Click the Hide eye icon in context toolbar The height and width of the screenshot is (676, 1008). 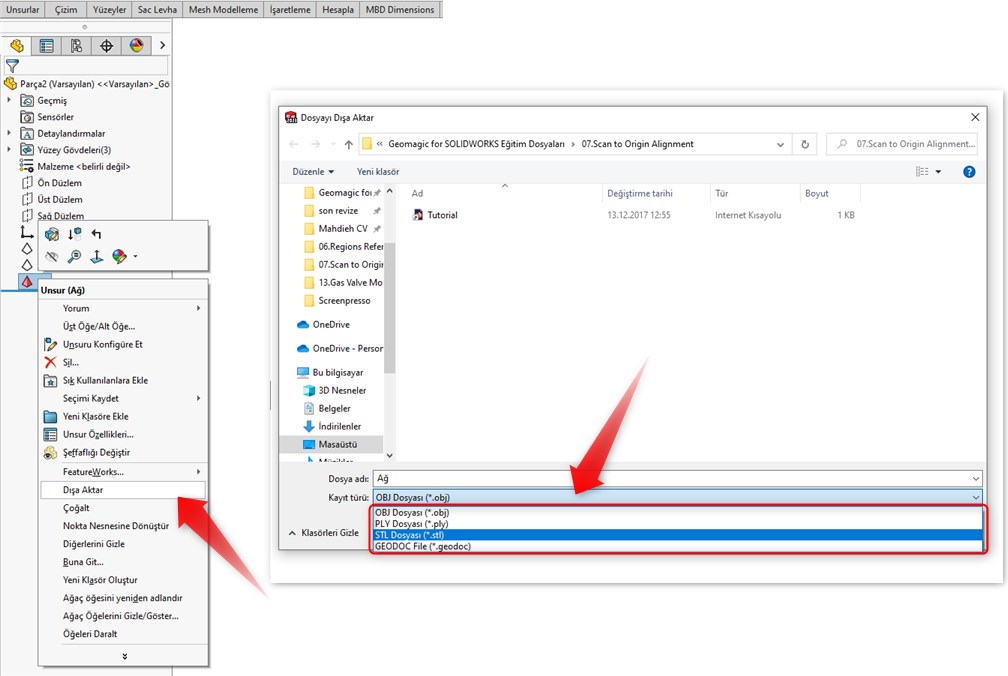[x=51, y=257]
